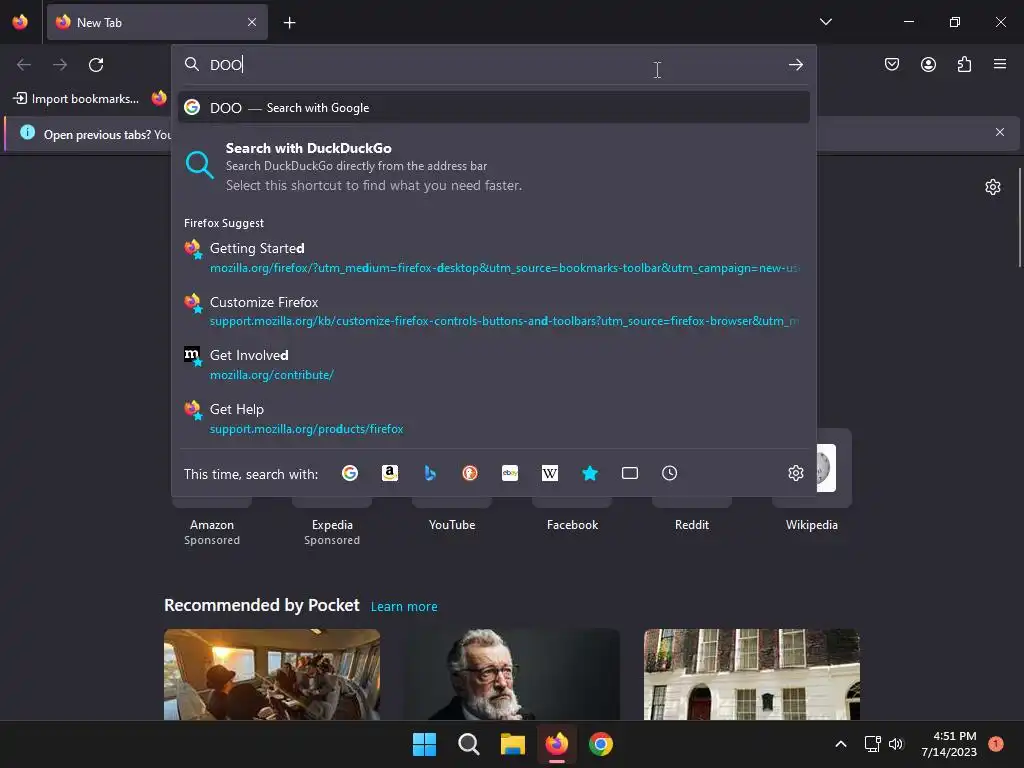The width and height of the screenshot is (1024, 768).
Task: Open a new tab with plus button
Action: (289, 23)
